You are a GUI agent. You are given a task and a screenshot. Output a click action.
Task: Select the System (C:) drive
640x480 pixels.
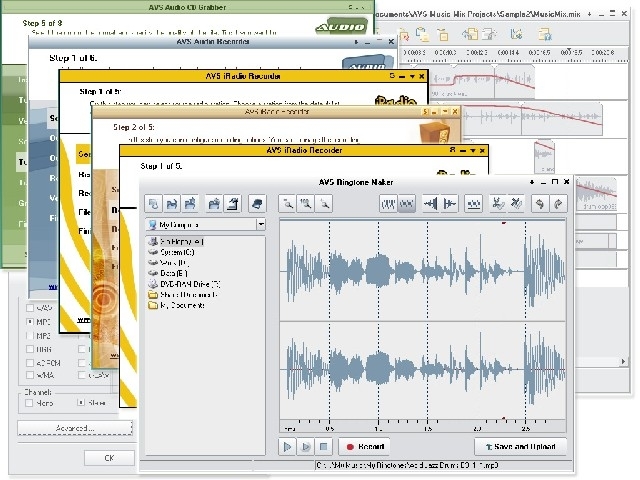(171, 252)
